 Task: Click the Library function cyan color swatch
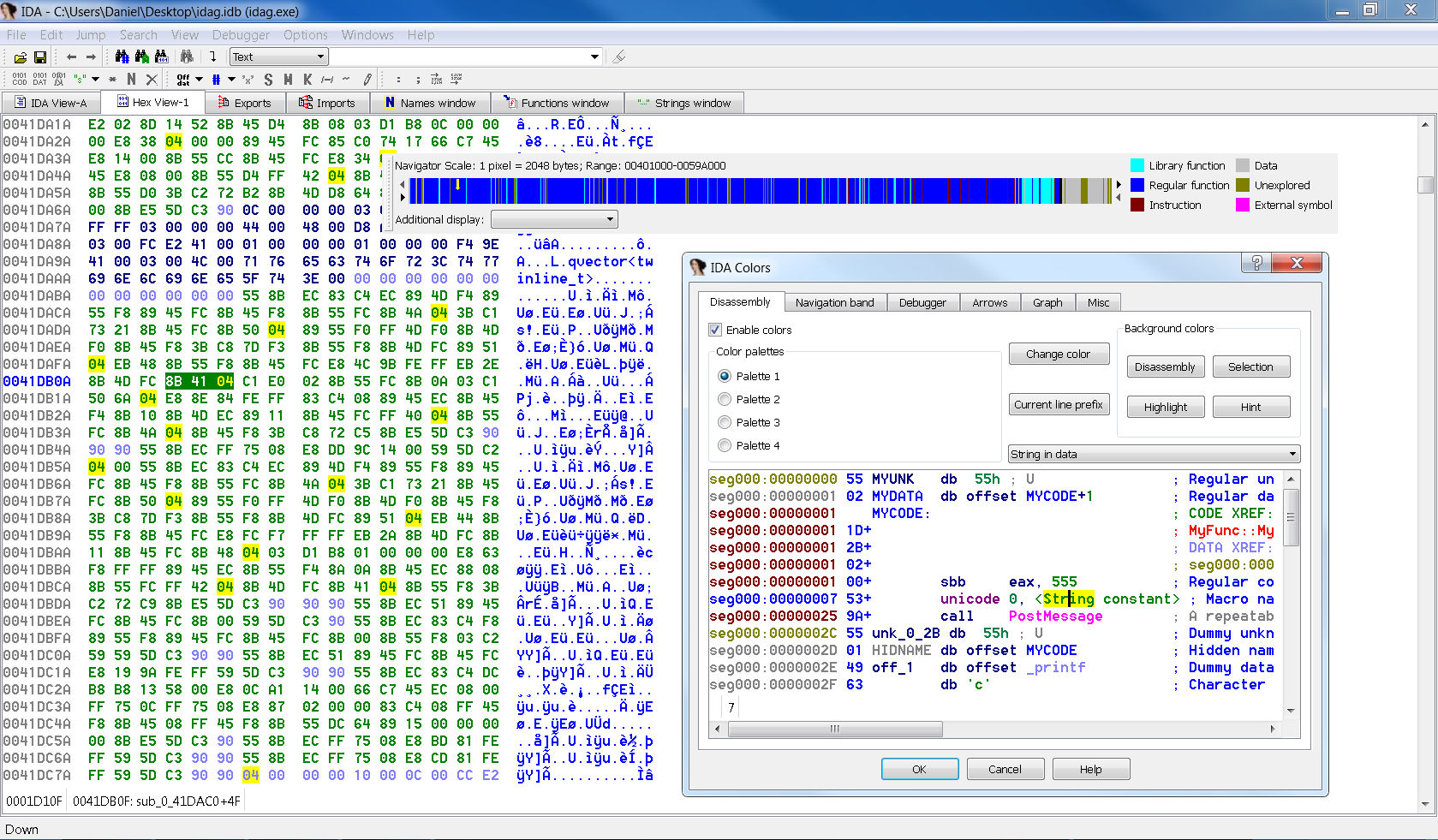[1137, 165]
